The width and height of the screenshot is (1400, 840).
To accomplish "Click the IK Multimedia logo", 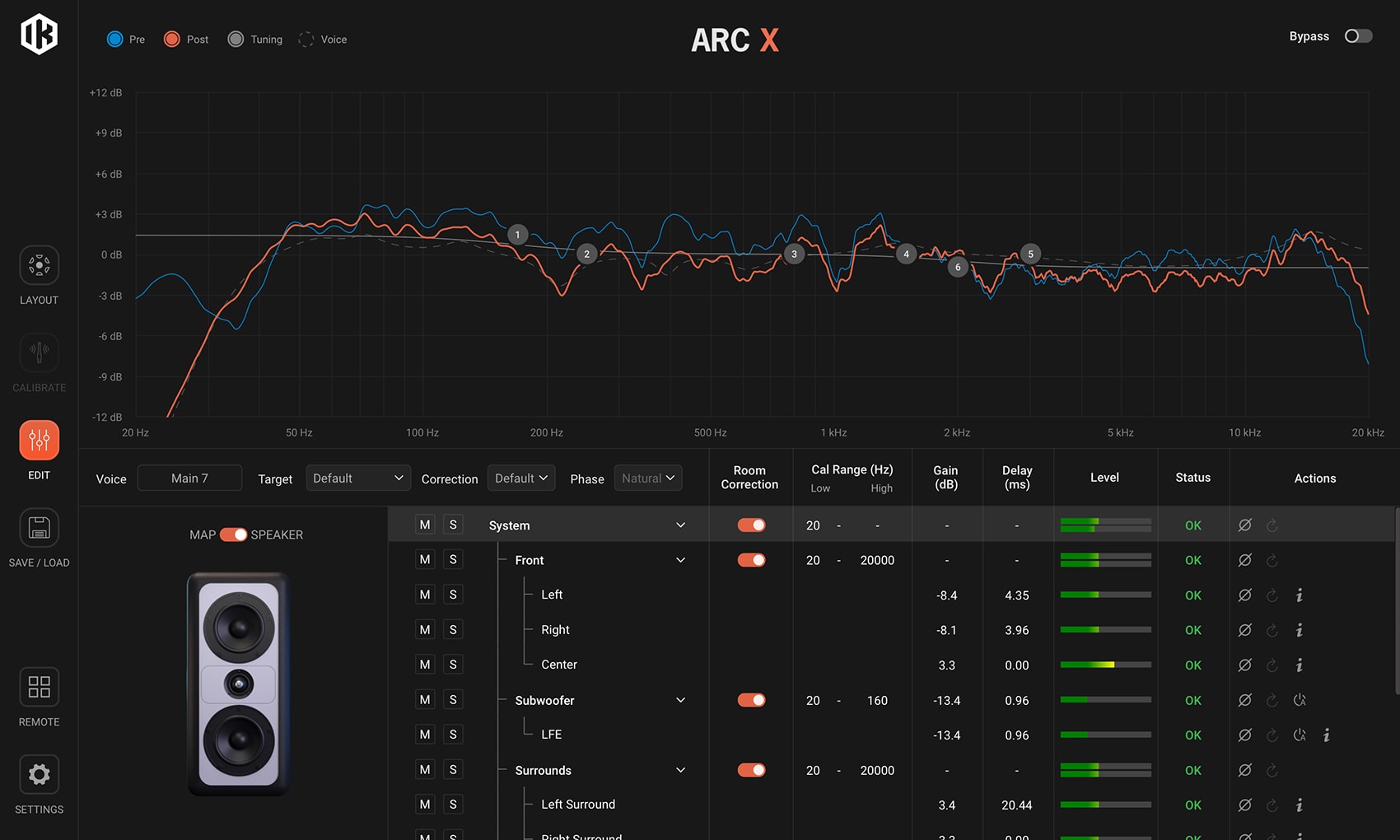I will pyautogui.click(x=39, y=35).
